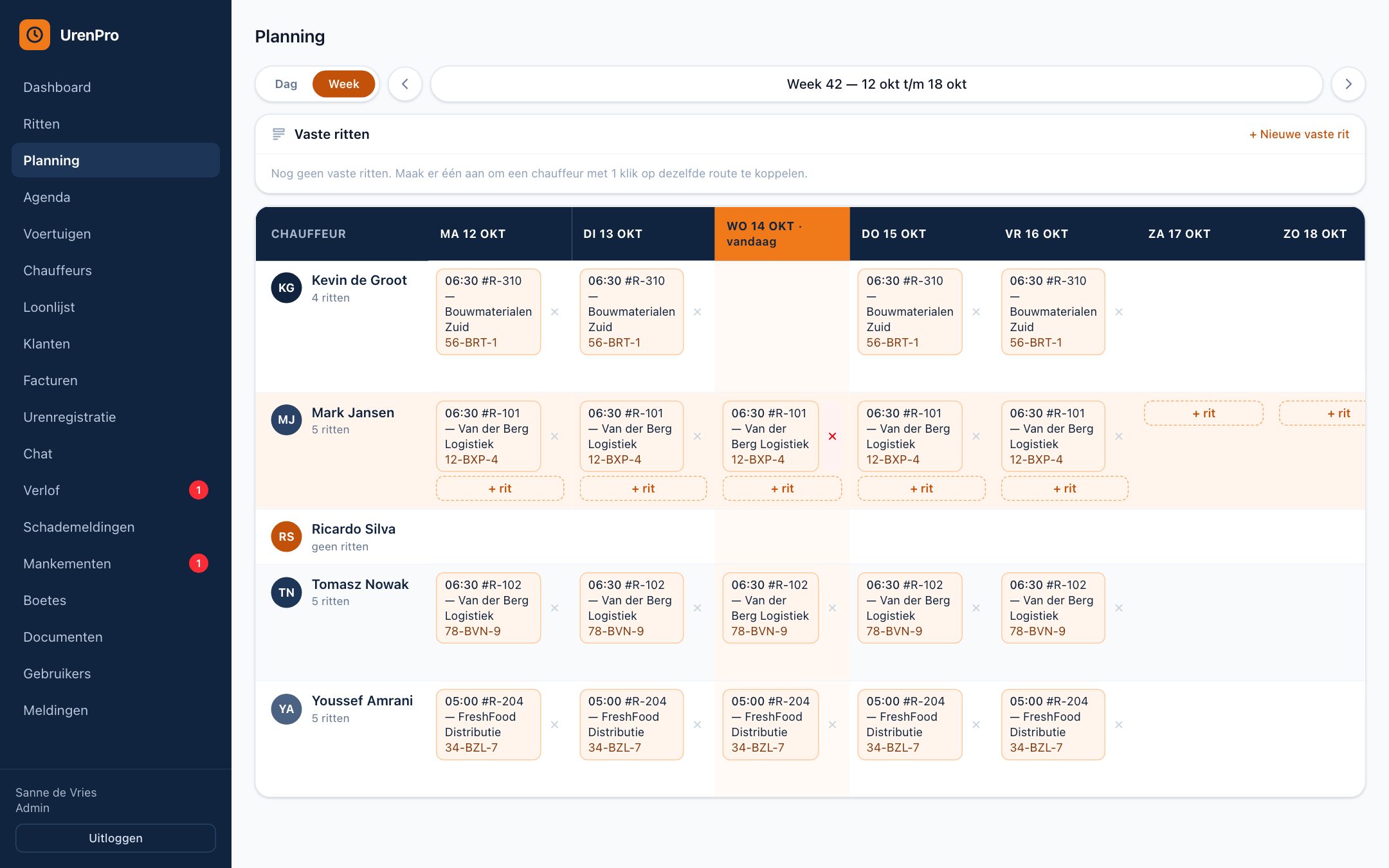Remove Kevin de Groot's Tuesday ride X
The width and height of the screenshot is (1389, 868).
click(x=697, y=312)
